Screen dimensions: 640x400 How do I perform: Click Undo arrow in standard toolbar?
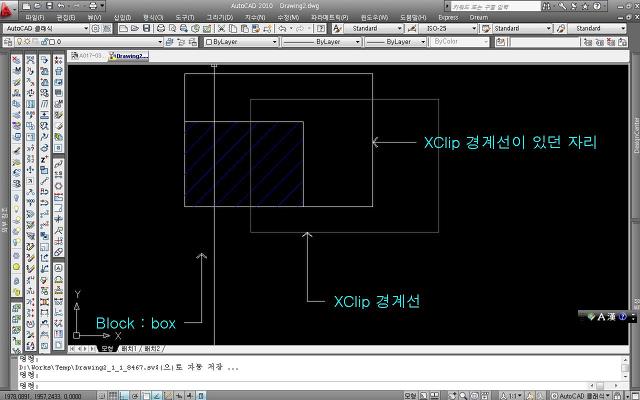click(x=282, y=28)
